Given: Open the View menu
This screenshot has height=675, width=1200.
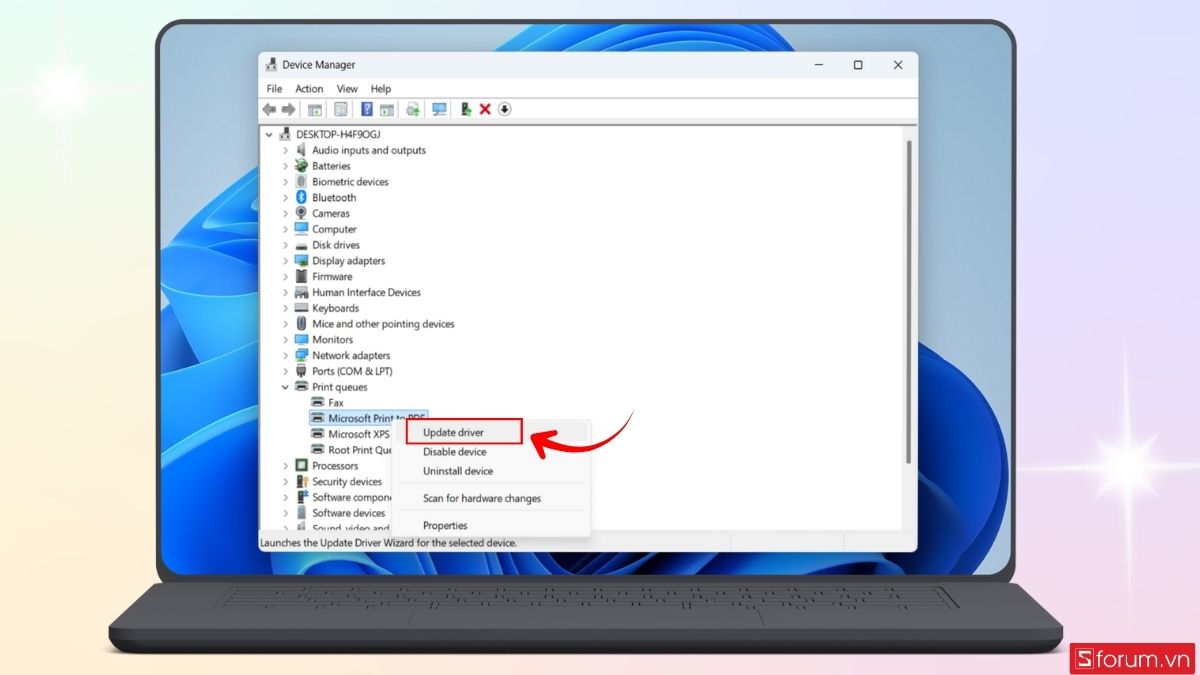Looking at the screenshot, I should [x=346, y=88].
